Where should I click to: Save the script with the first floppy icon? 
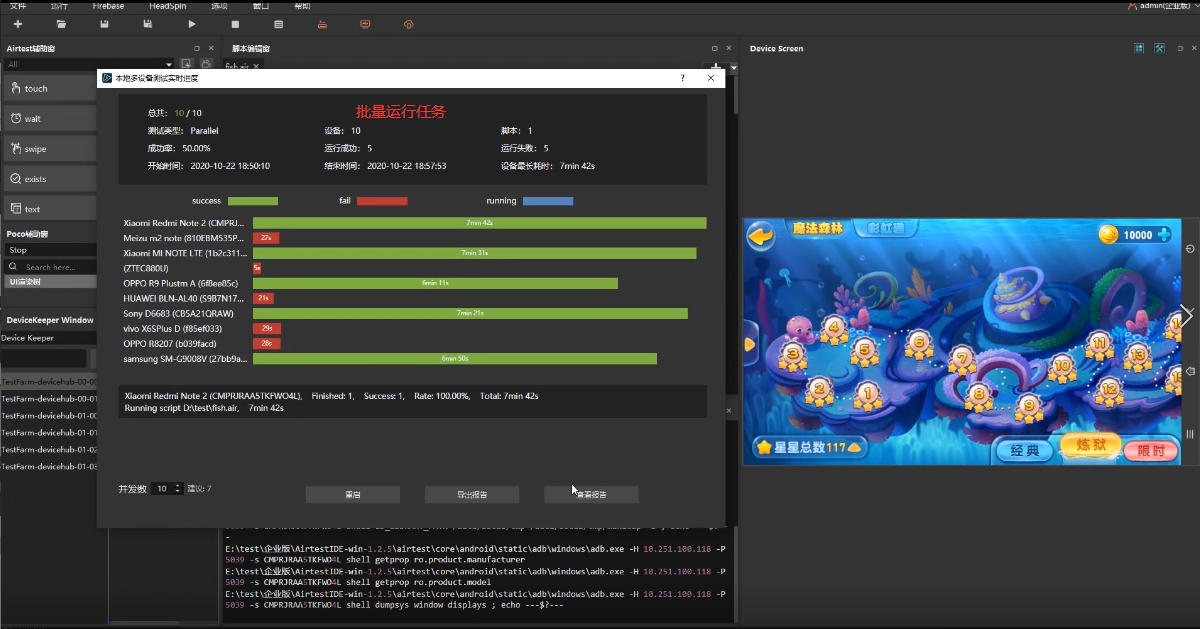[105, 24]
